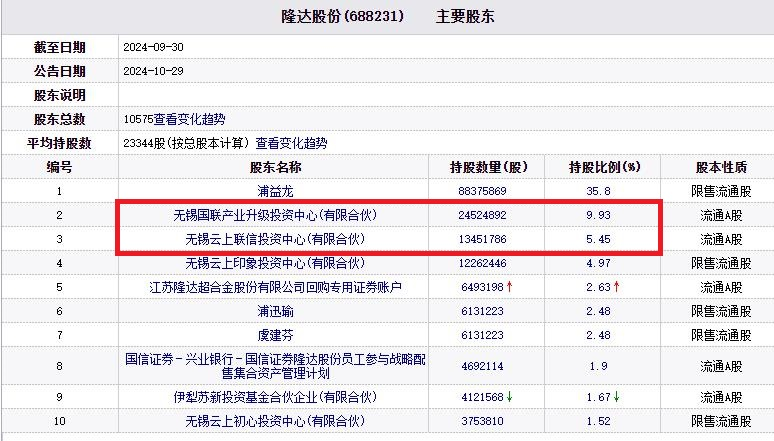
Task: Click the 截至日期 value 2024-09-30
Action: coord(153,47)
